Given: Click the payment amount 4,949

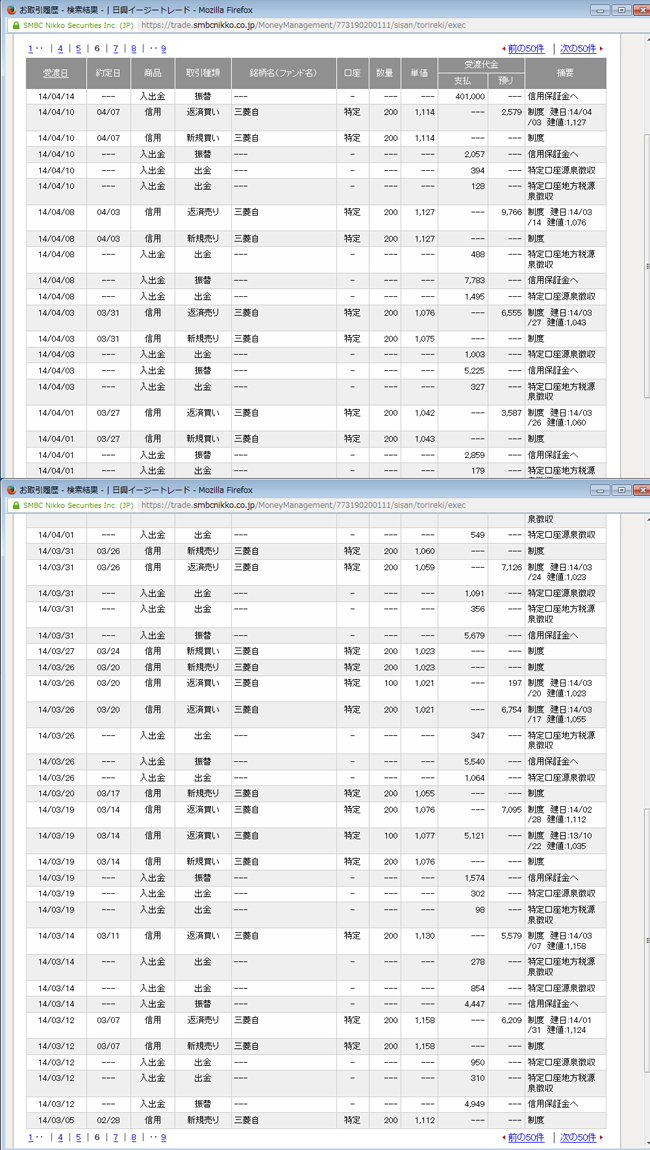Looking at the screenshot, I should pos(475,1104).
